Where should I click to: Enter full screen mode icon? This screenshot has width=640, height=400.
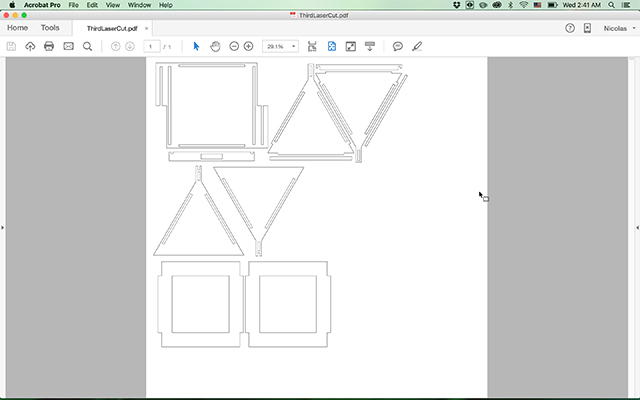[351, 47]
